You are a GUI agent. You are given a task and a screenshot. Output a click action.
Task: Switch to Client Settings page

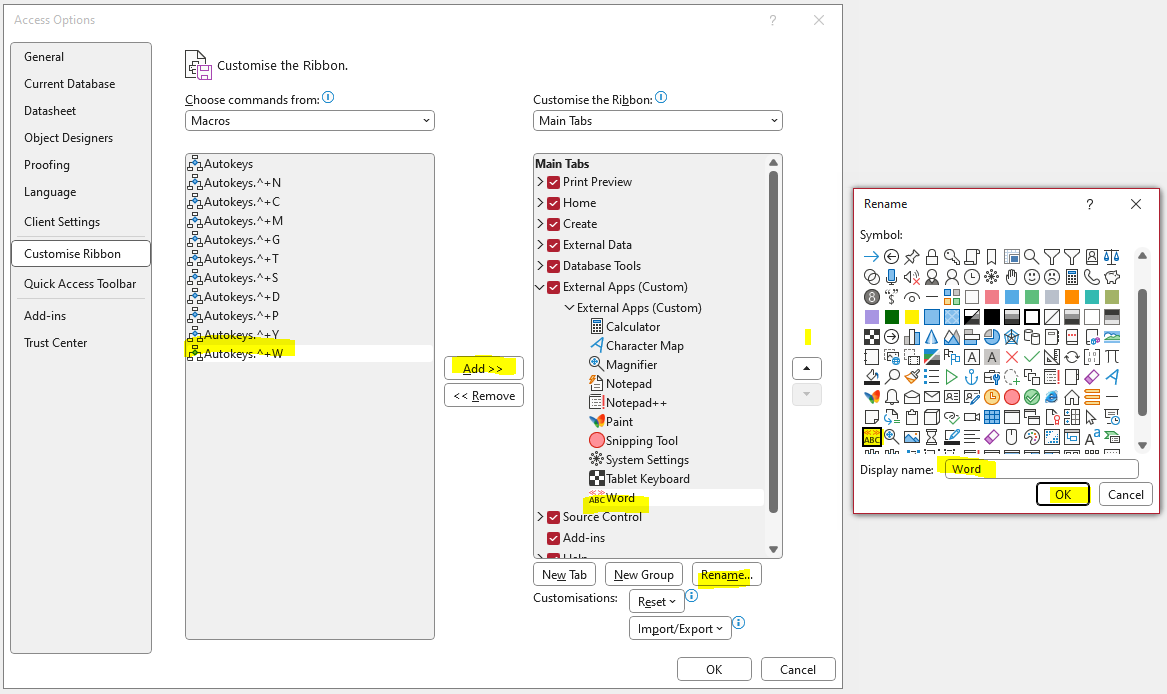coord(62,222)
